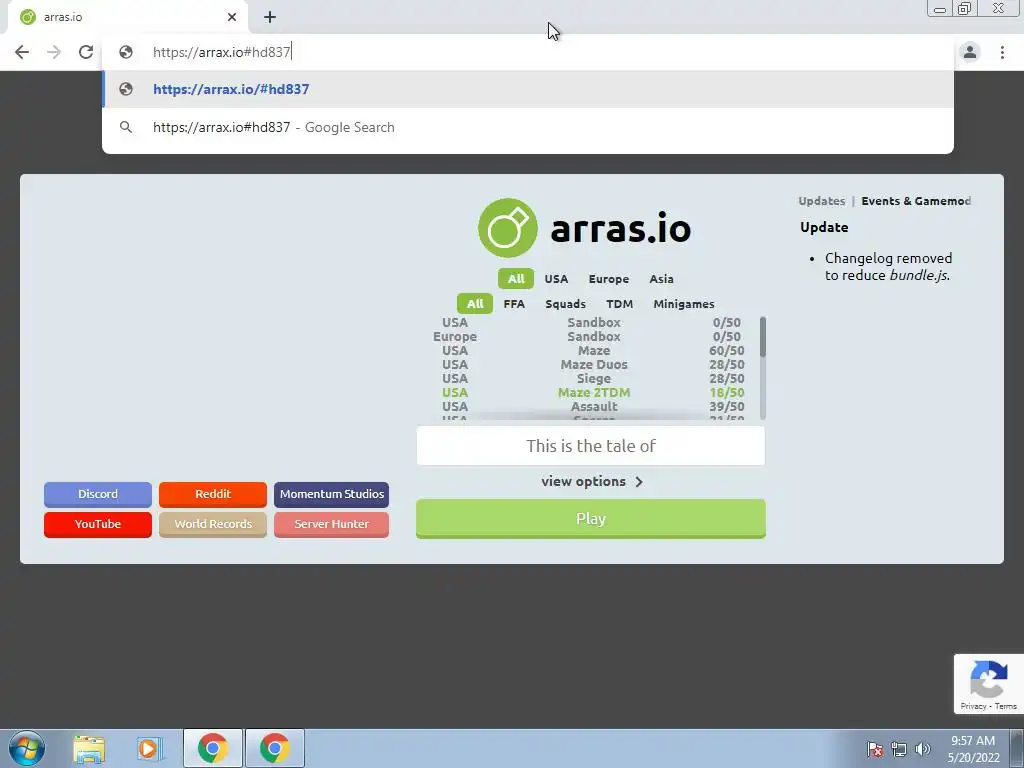This screenshot has width=1024, height=768.
Task: Select the All region filter
Action: pos(516,279)
